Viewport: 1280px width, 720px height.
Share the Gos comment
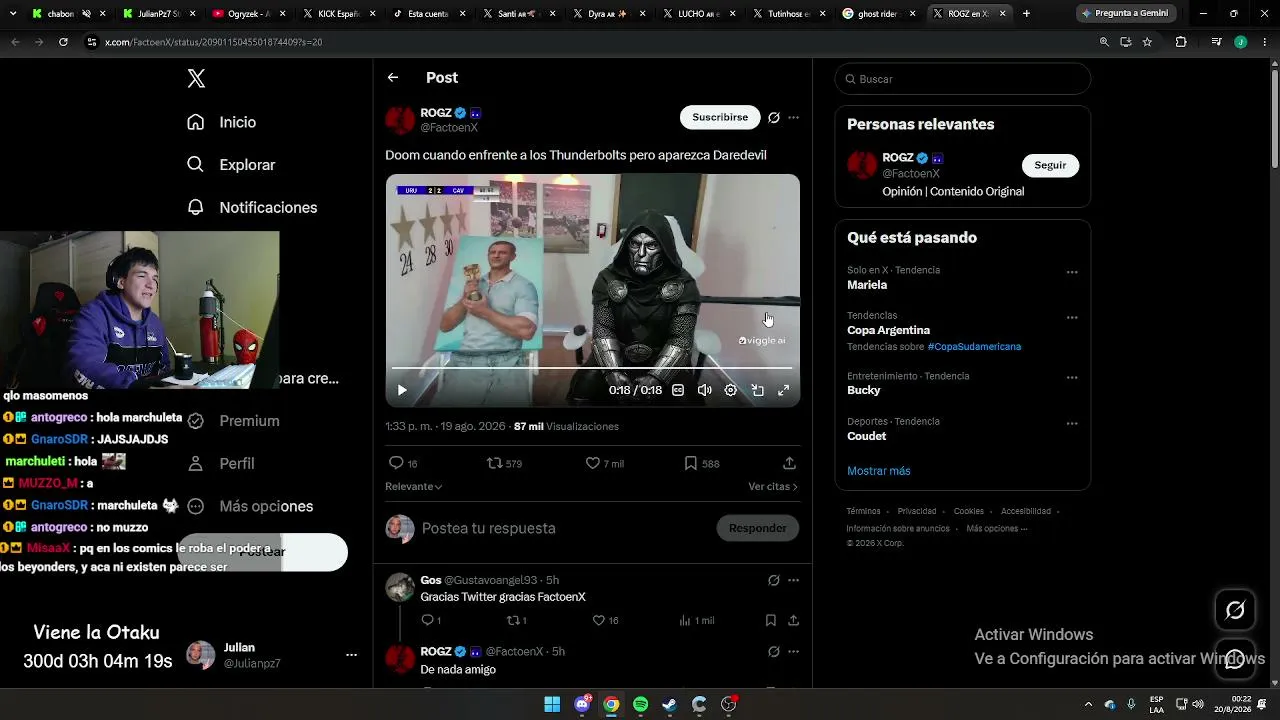[x=793, y=620]
